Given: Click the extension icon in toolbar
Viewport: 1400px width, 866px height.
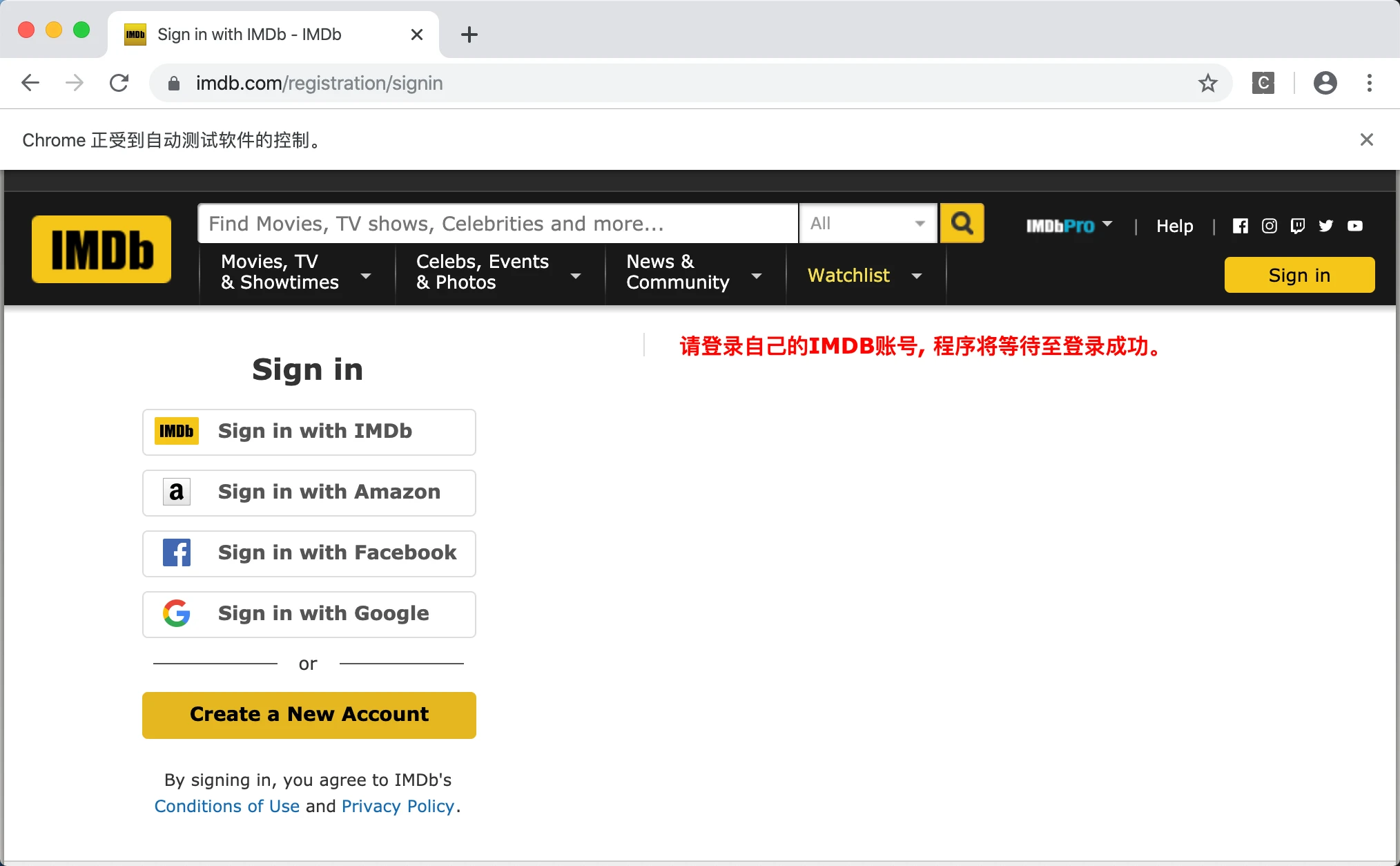Looking at the screenshot, I should click(x=1263, y=83).
